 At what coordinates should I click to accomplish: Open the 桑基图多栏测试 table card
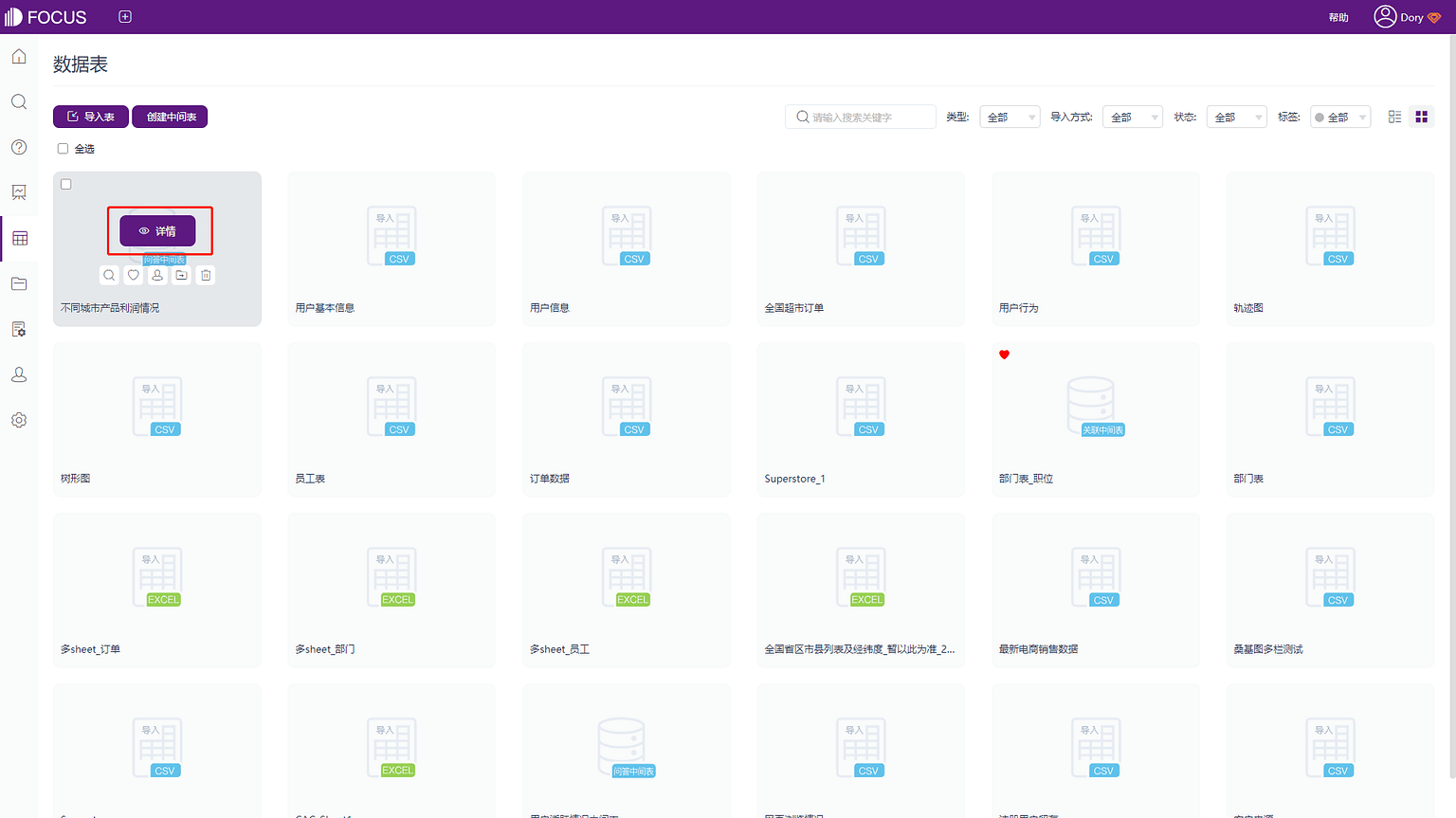tap(1330, 590)
